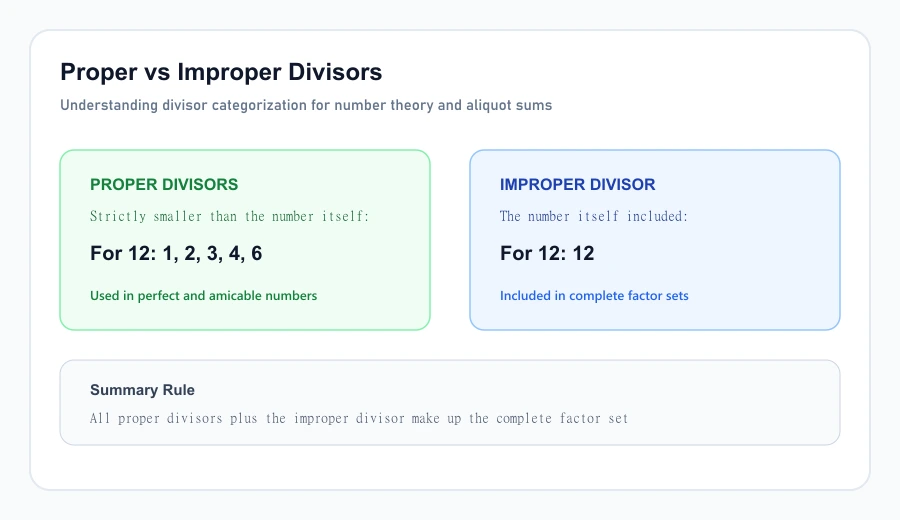This screenshot has height=520, width=900.
Task: Click 'Used in perfect and amicable numbers'
Action: tap(203, 296)
